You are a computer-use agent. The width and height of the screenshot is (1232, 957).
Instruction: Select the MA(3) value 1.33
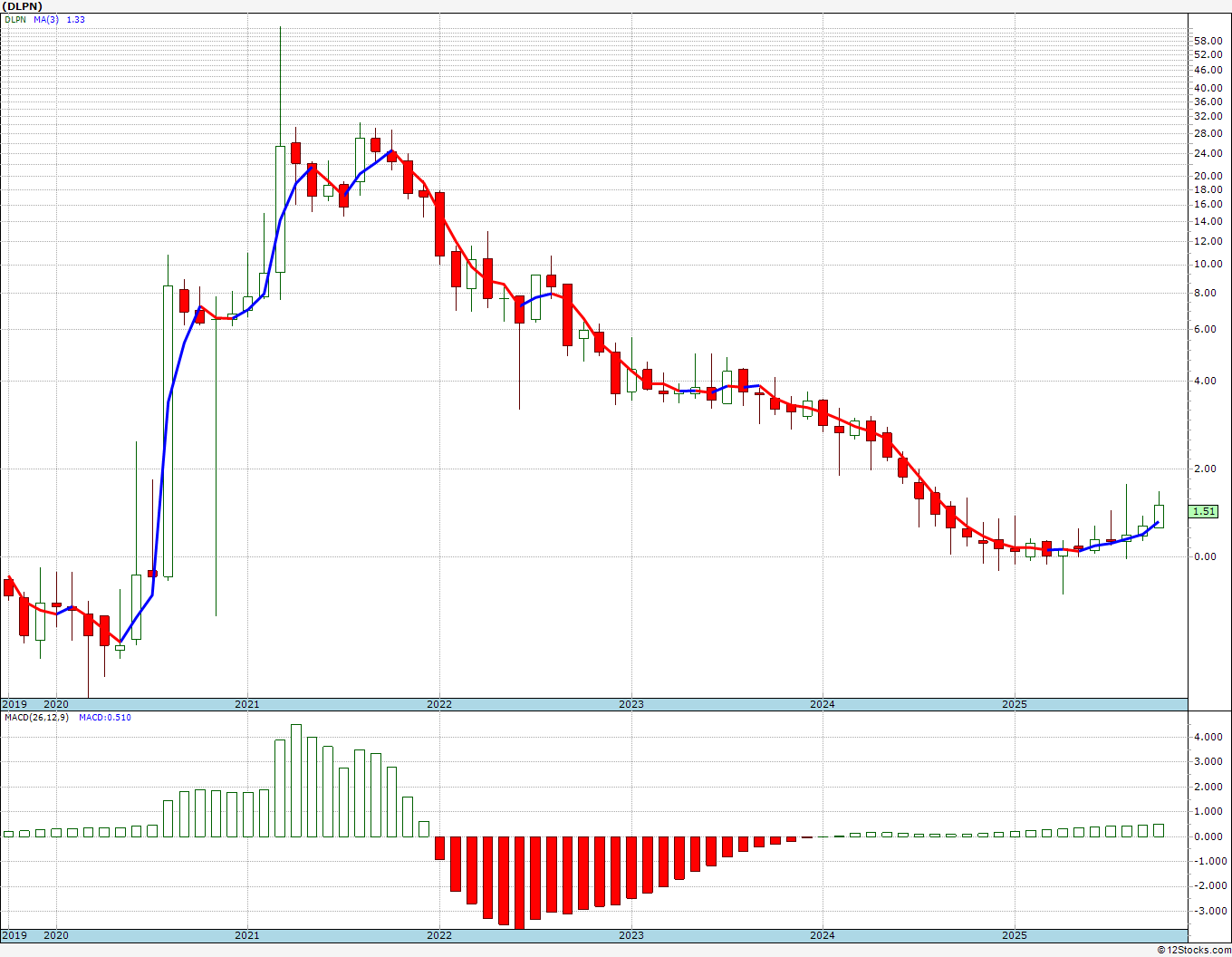[75, 19]
